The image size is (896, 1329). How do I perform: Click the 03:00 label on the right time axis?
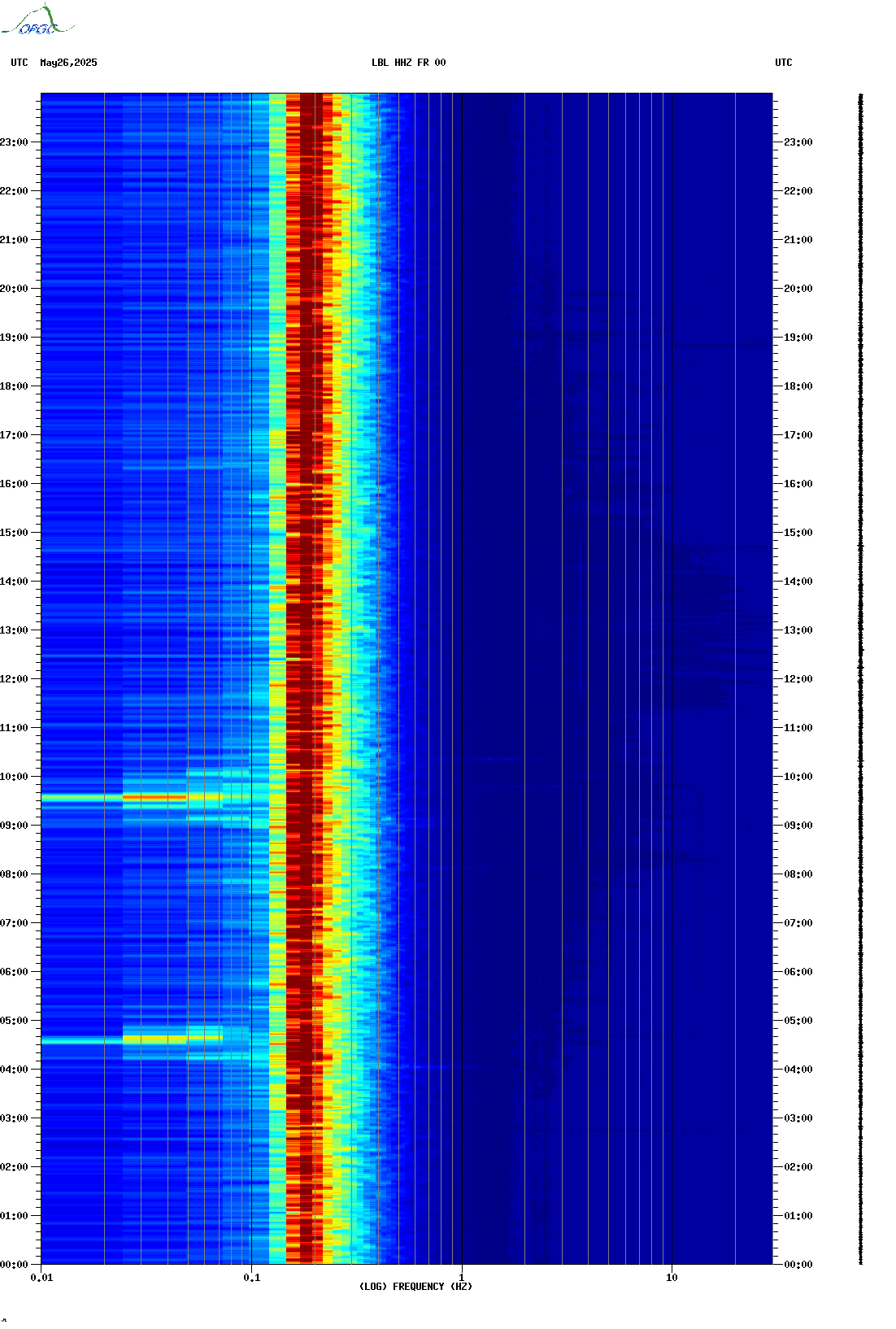798,1118
